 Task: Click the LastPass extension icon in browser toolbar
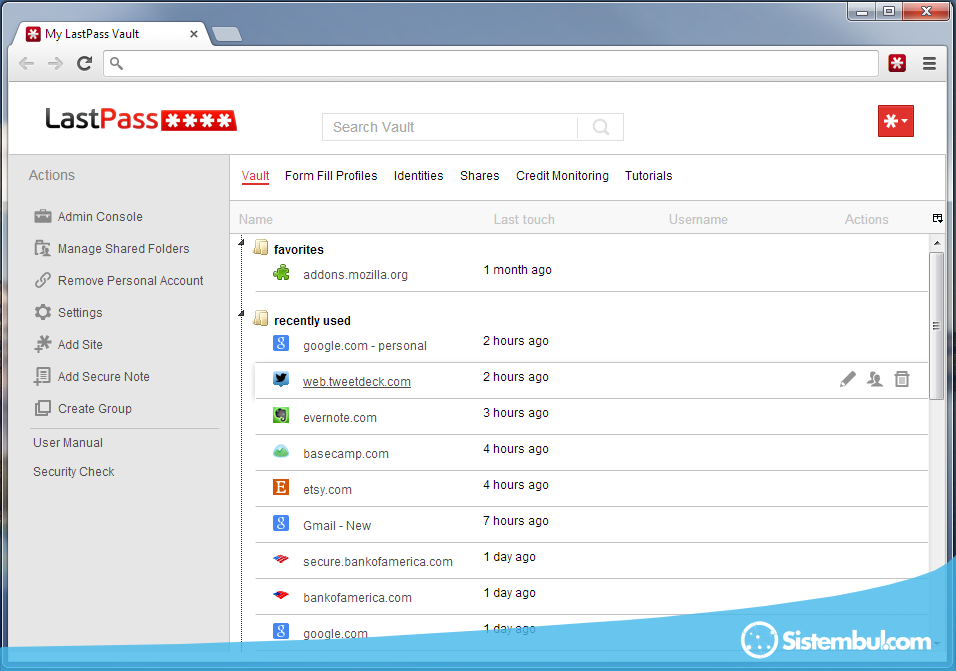[x=897, y=63]
